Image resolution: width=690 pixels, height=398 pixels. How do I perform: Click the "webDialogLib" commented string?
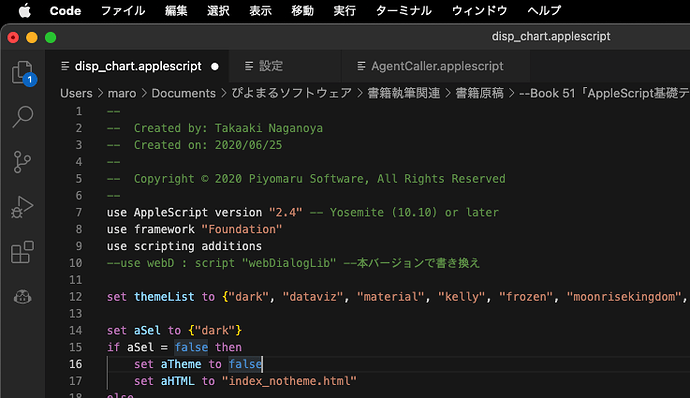(x=289, y=263)
